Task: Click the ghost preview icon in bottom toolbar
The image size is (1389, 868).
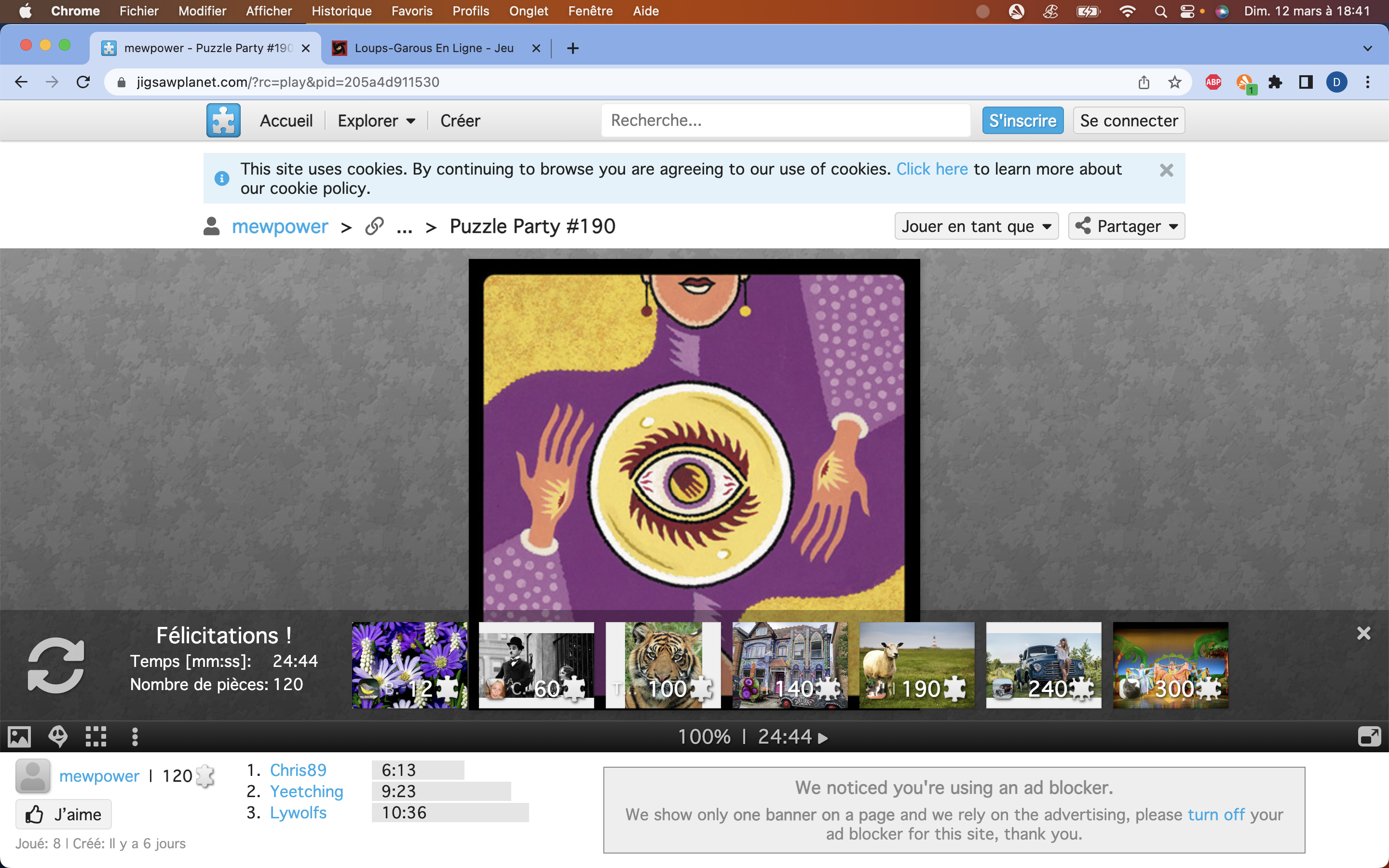Action: [x=58, y=736]
